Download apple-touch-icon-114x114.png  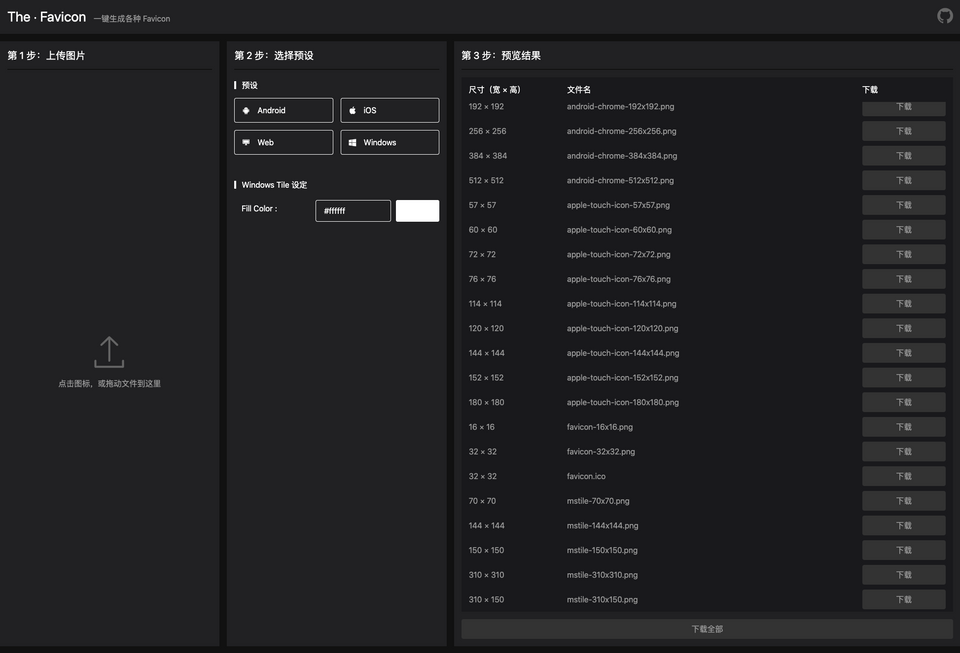coord(904,304)
